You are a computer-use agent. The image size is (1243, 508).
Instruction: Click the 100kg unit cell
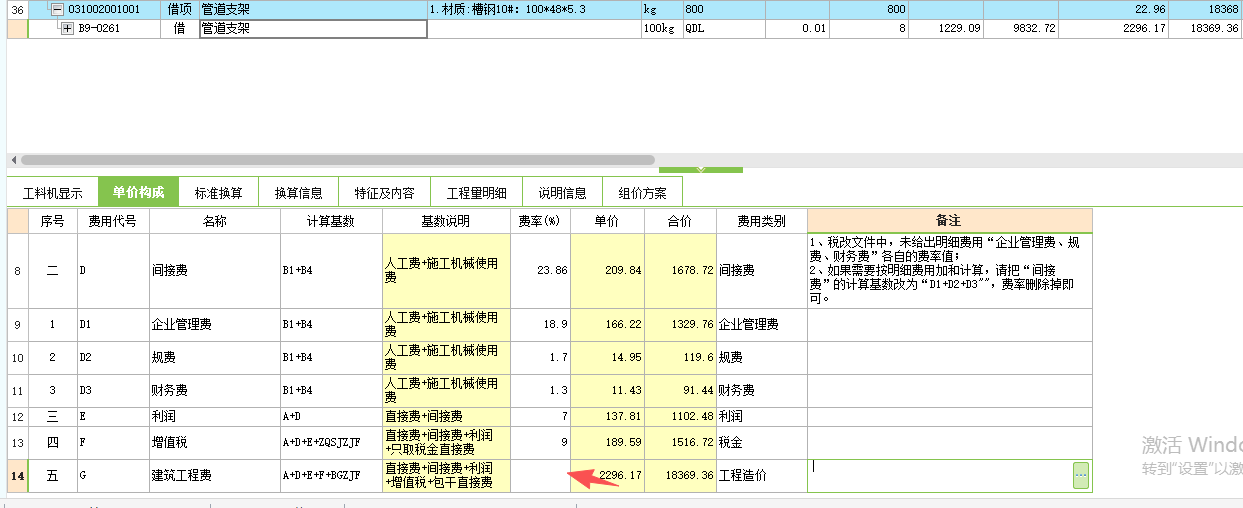(661, 28)
